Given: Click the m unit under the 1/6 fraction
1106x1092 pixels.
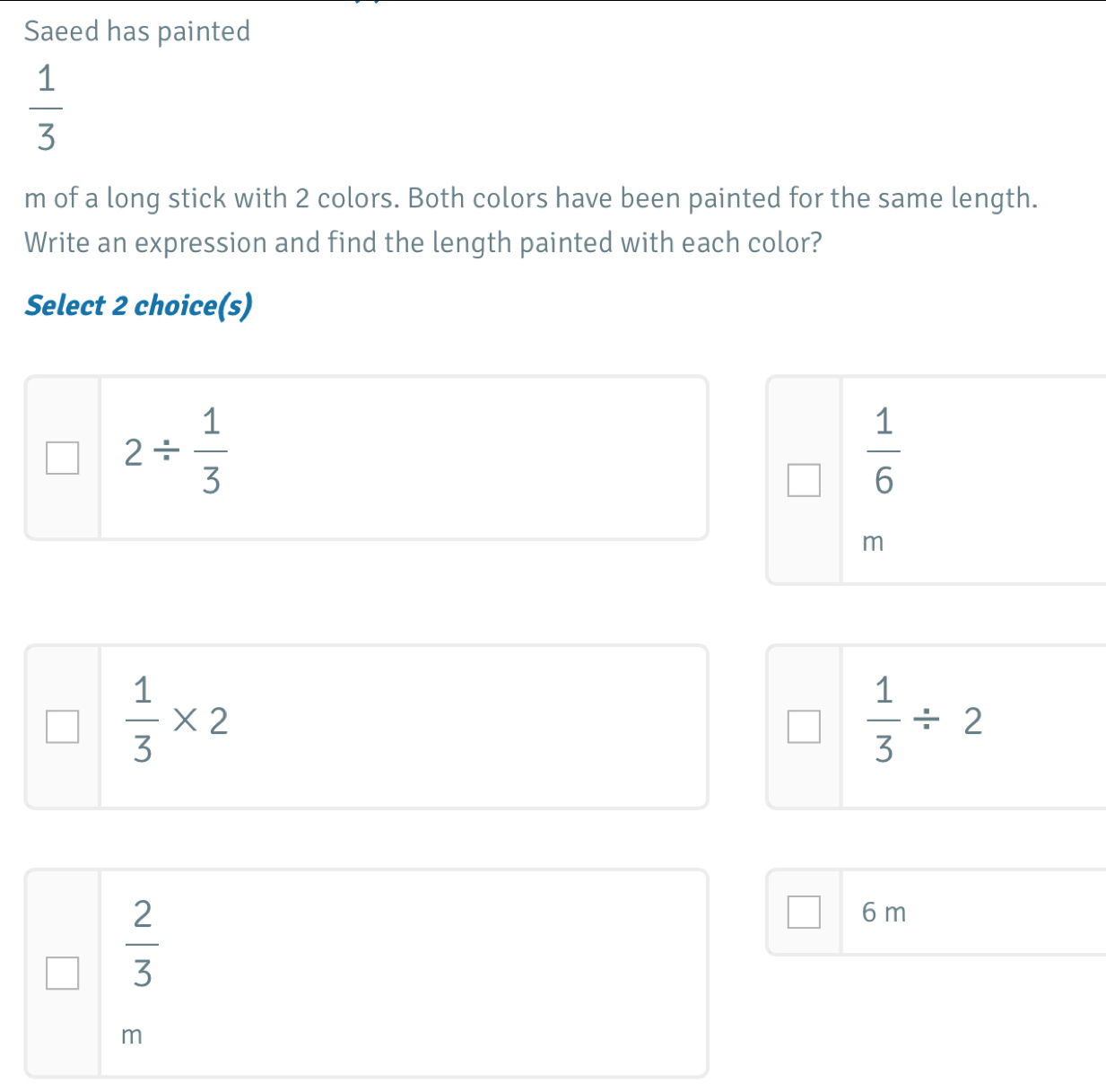Looking at the screenshot, I should click(873, 542).
